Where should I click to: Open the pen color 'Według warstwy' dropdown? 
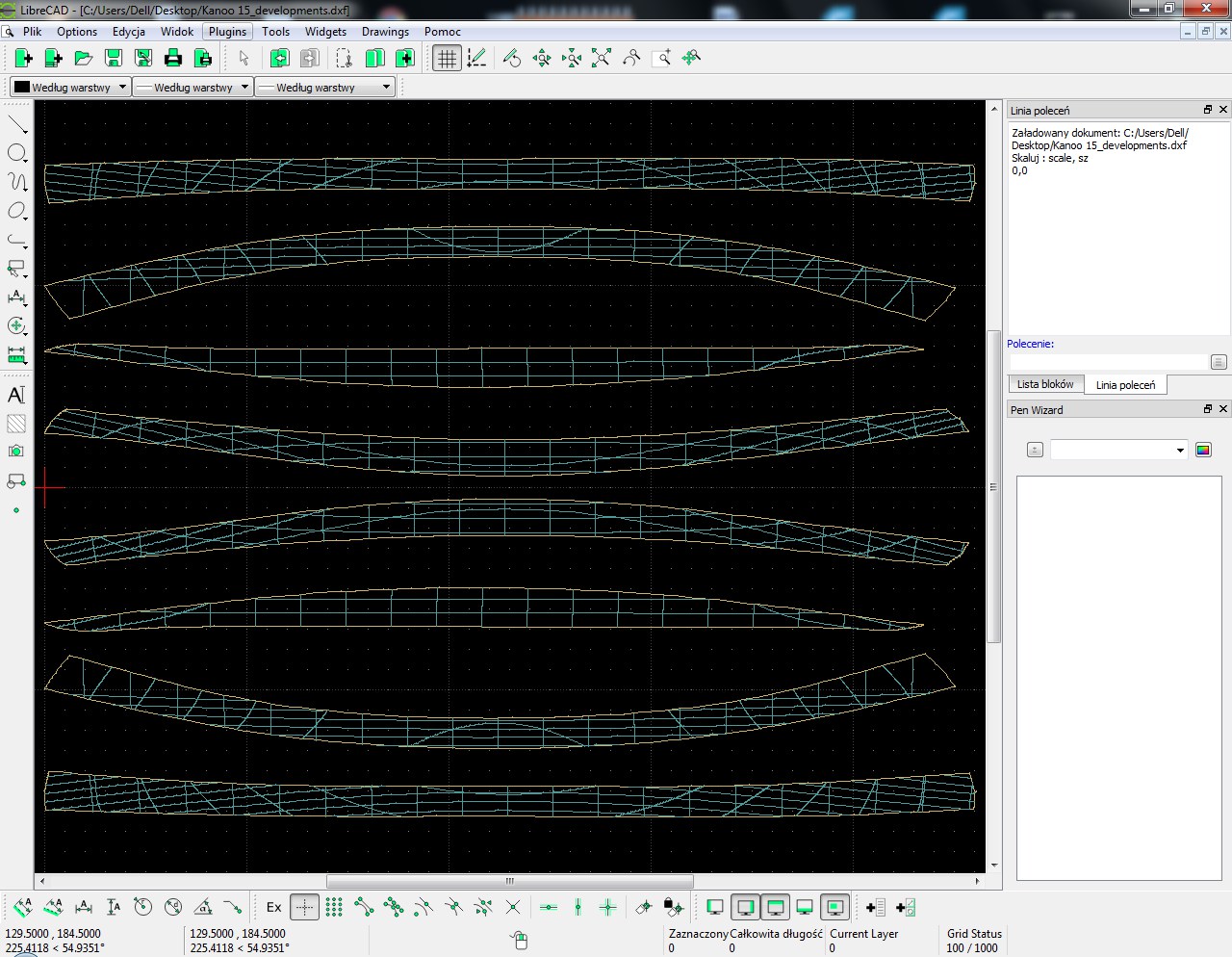[x=69, y=87]
